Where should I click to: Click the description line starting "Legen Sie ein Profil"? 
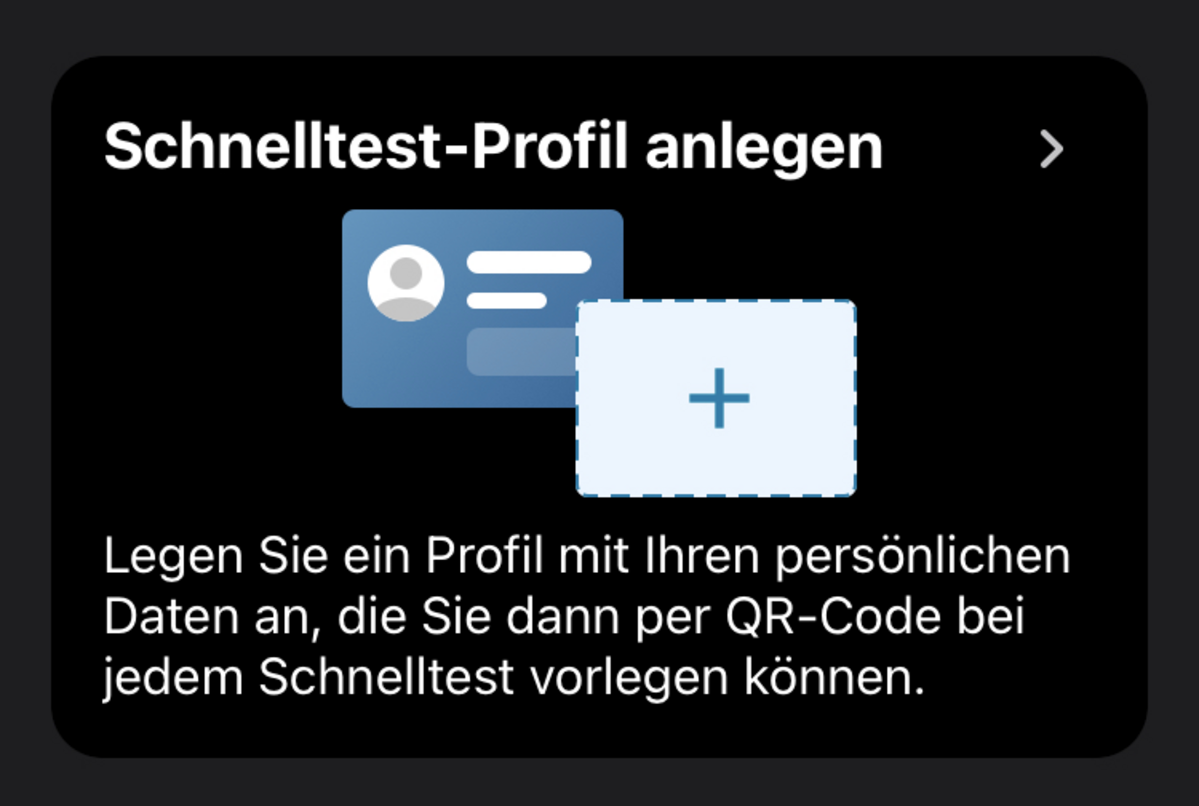click(x=587, y=556)
